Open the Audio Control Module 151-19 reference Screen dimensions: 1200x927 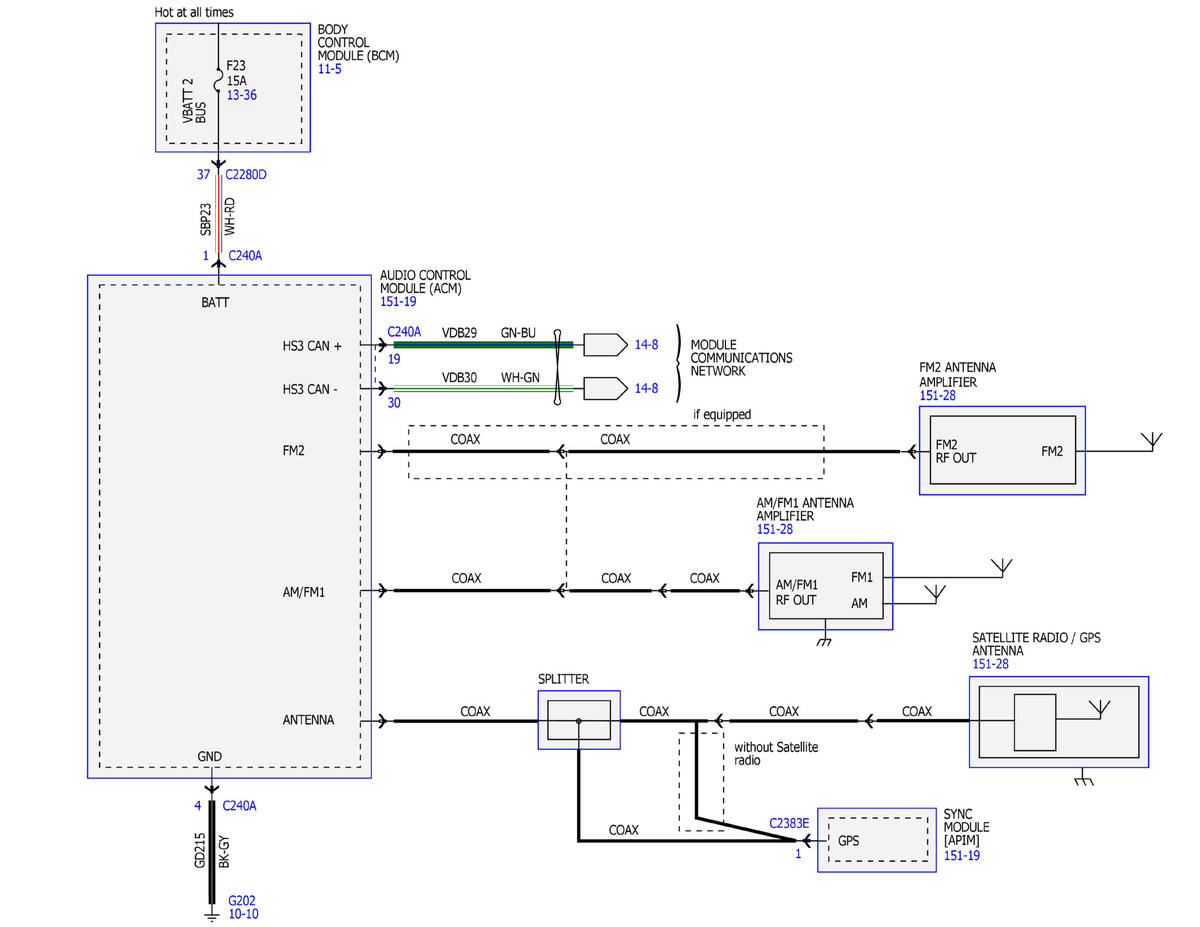[x=399, y=301]
